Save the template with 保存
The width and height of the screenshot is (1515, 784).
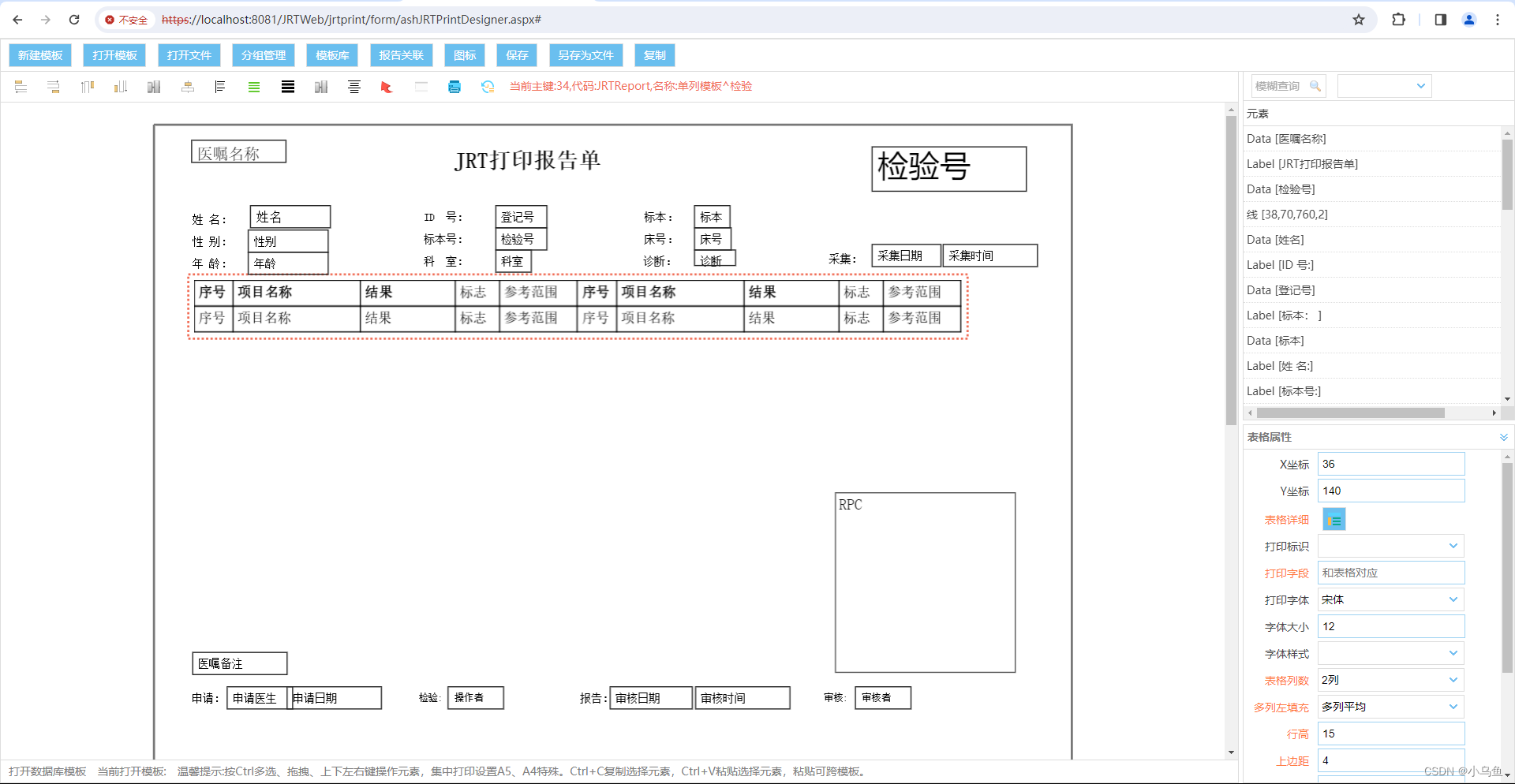tap(517, 55)
